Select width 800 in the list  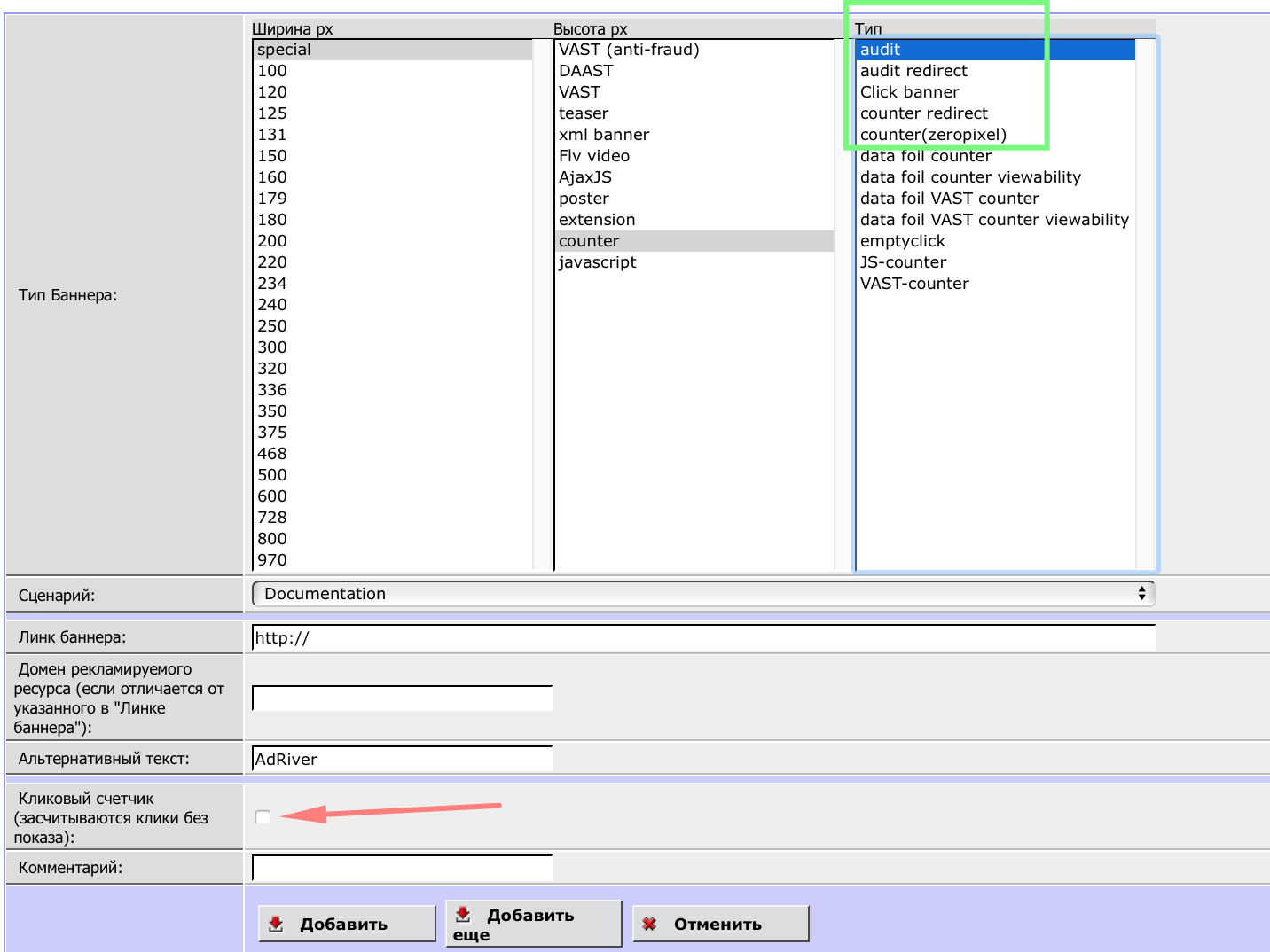pos(392,539)
